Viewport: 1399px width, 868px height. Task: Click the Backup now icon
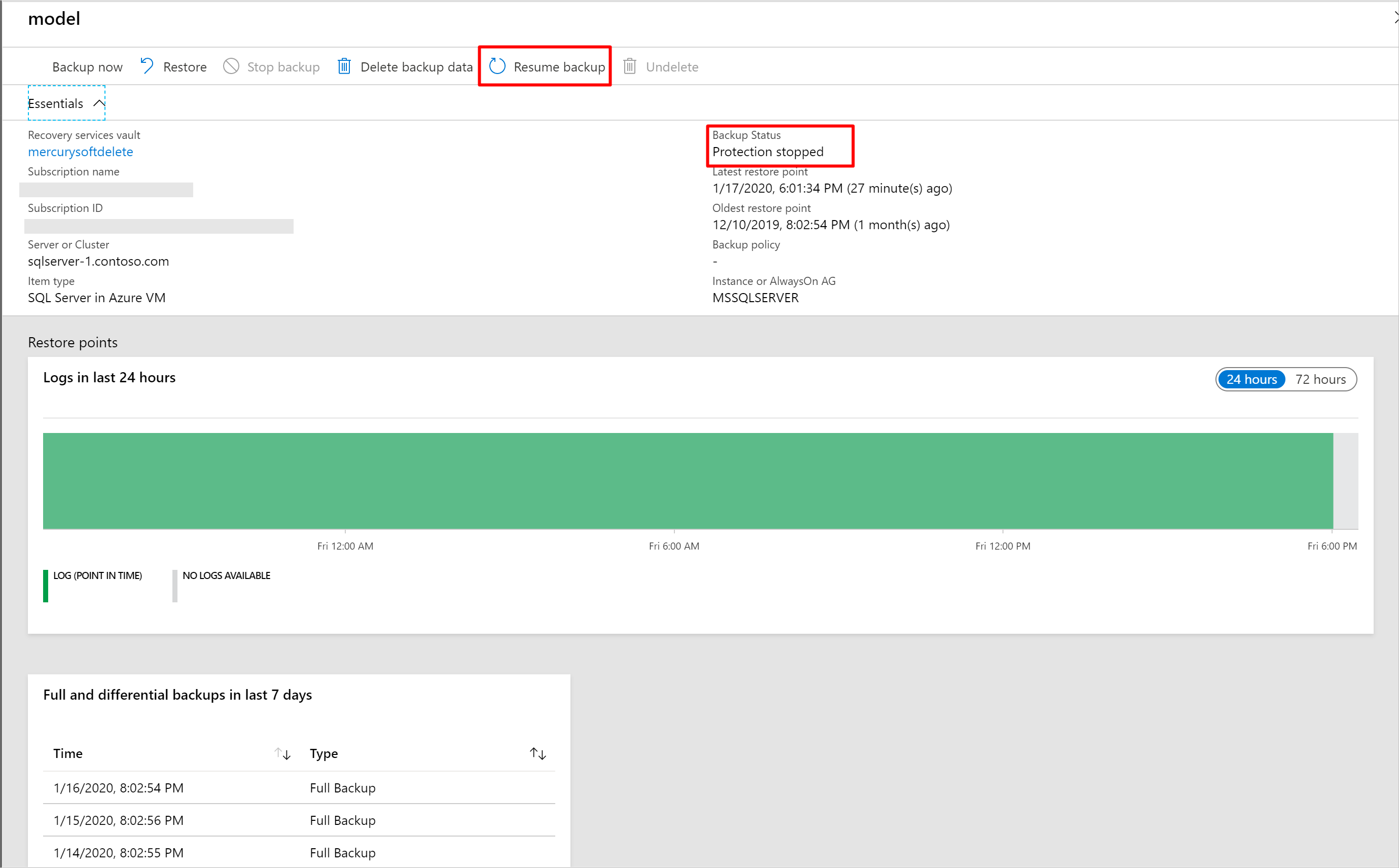(87, 66)
